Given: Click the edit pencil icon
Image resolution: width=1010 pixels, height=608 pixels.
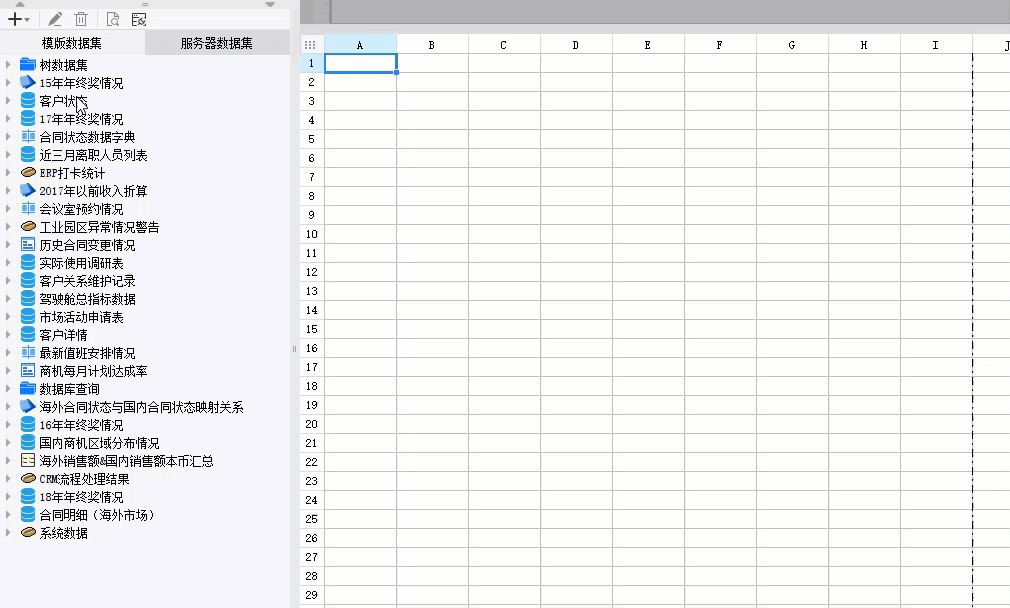Looking at the screenshot, I should coord(55,19).
